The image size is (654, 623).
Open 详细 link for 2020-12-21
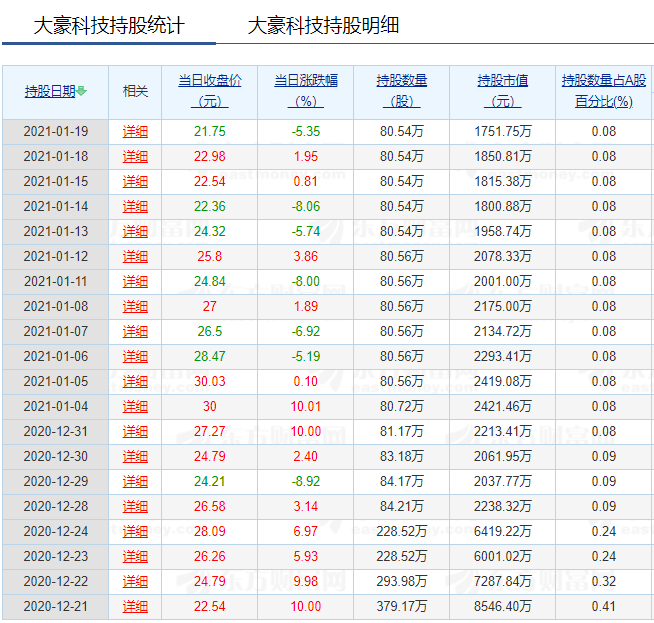pos(135,607)
